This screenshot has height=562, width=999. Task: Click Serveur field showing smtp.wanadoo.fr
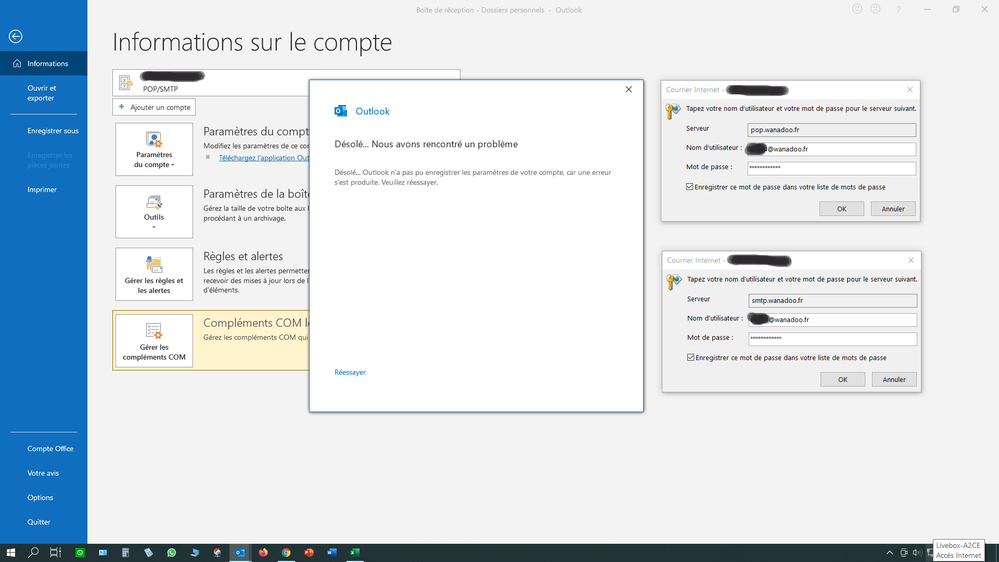pos(832,300)
